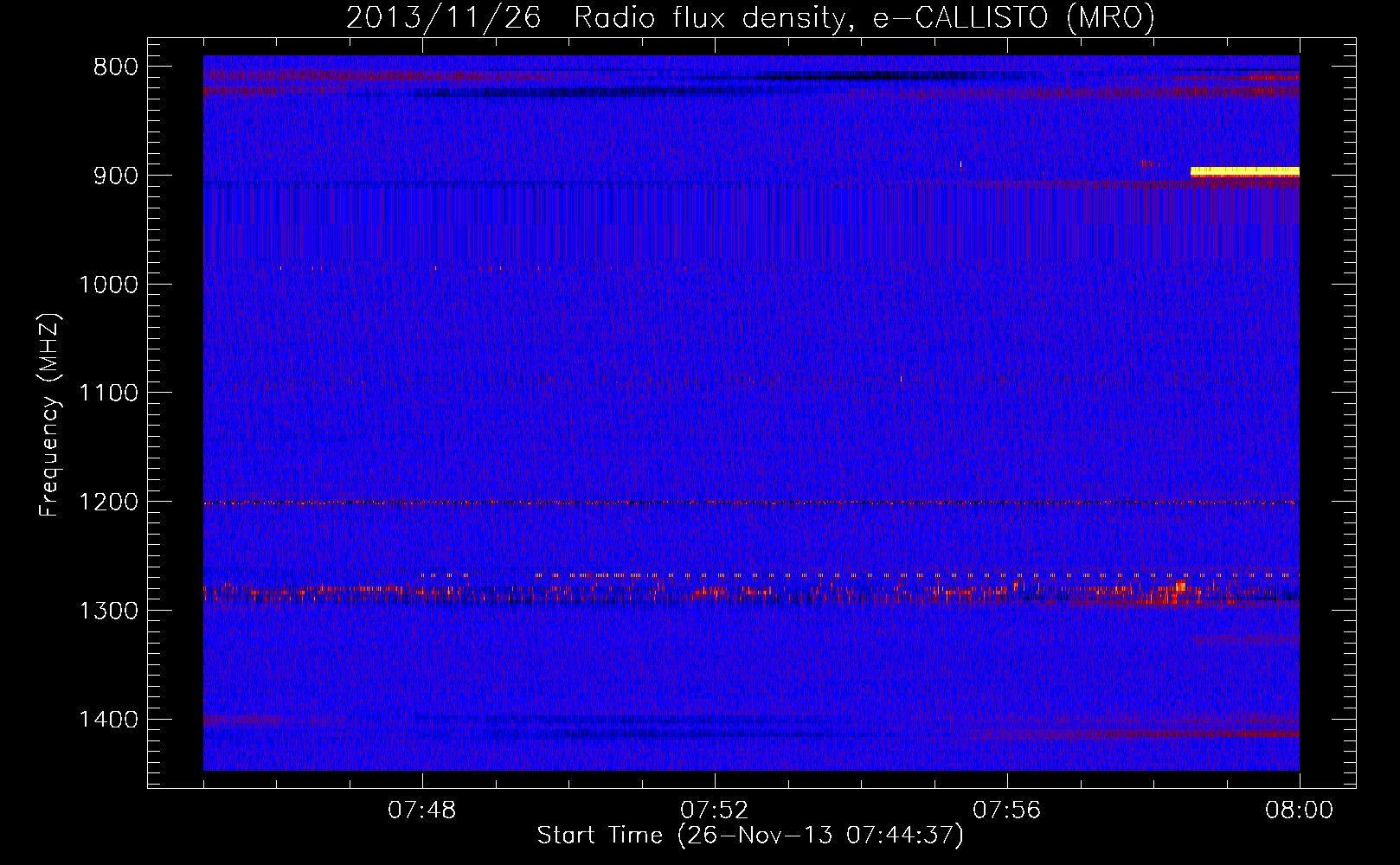Click the 'Start Time (26-Nov-13 07:44:37)' x-axis label
The width and height of the screenshot is (1400, 865).
coord(750,836)
